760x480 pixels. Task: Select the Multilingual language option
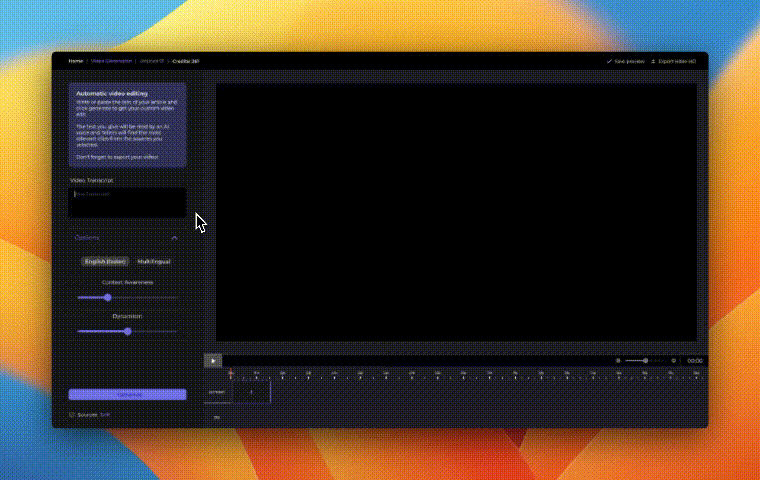coord(154,262)
